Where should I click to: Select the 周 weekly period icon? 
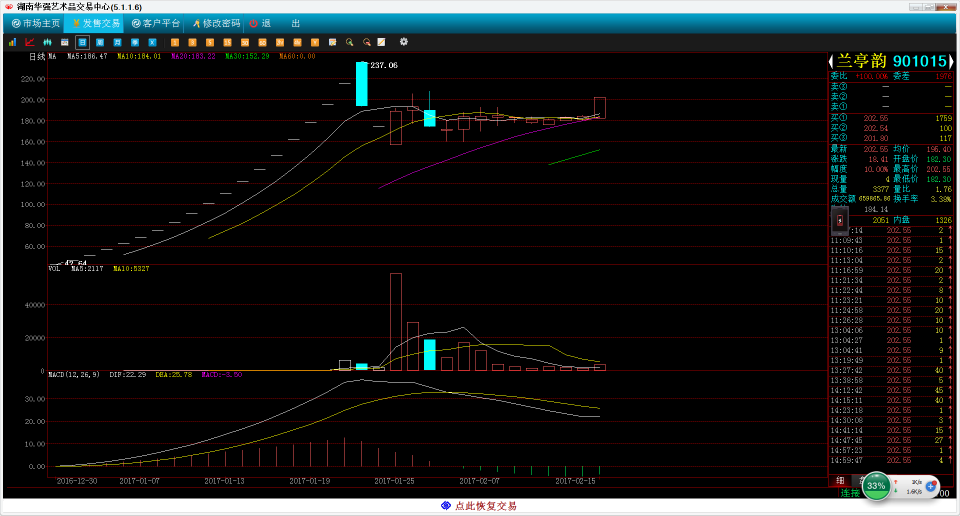click(x=100, y=42)
